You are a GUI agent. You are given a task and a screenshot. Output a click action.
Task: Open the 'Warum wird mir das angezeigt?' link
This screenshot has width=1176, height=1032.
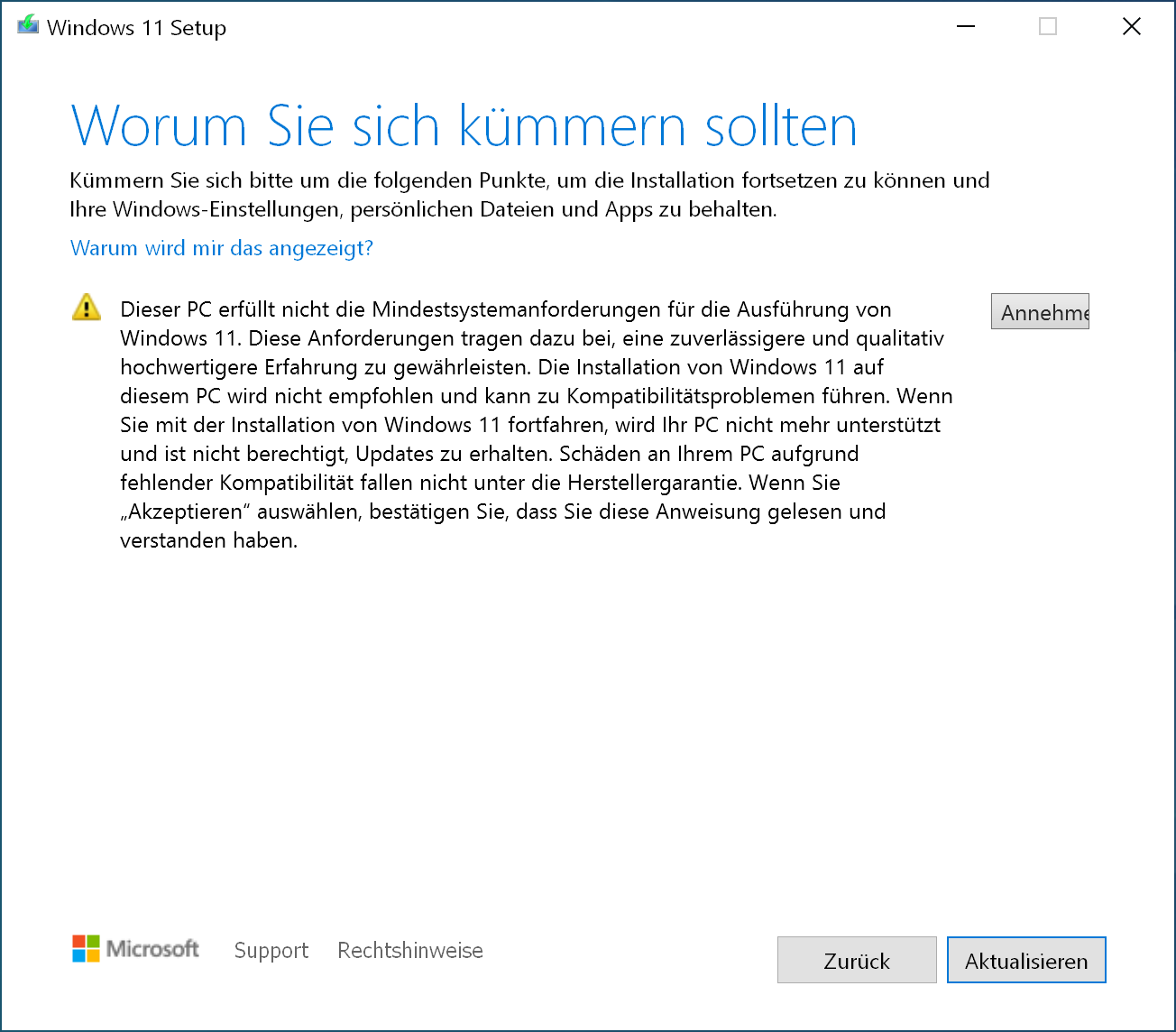[222, 248]
